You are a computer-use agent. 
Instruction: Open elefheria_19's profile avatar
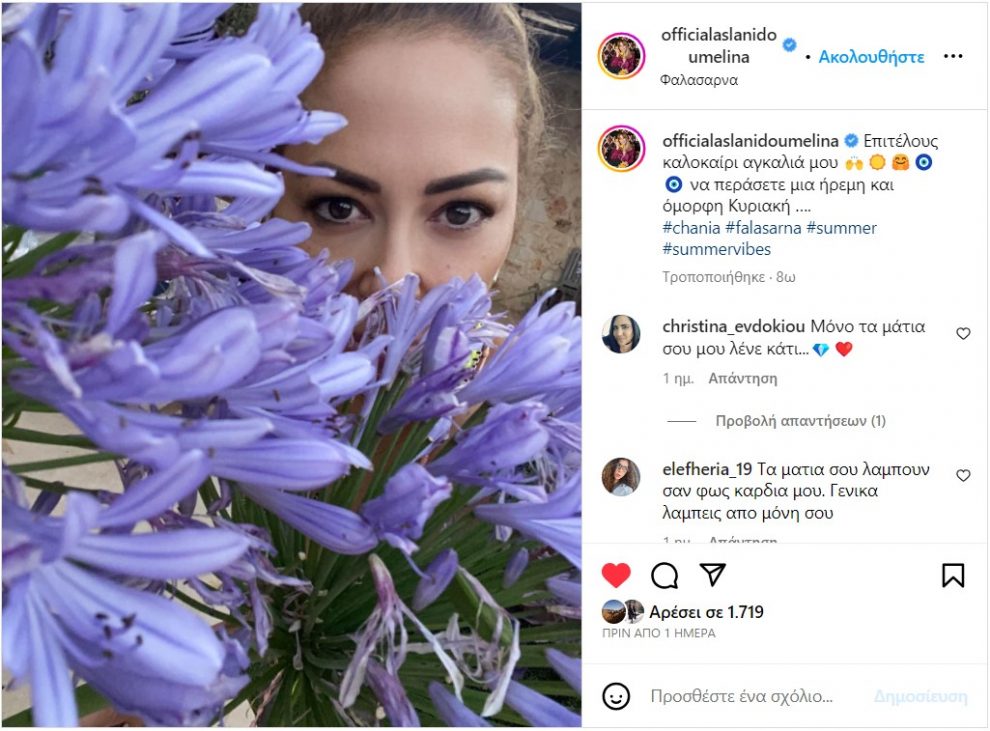coord(621,476)
